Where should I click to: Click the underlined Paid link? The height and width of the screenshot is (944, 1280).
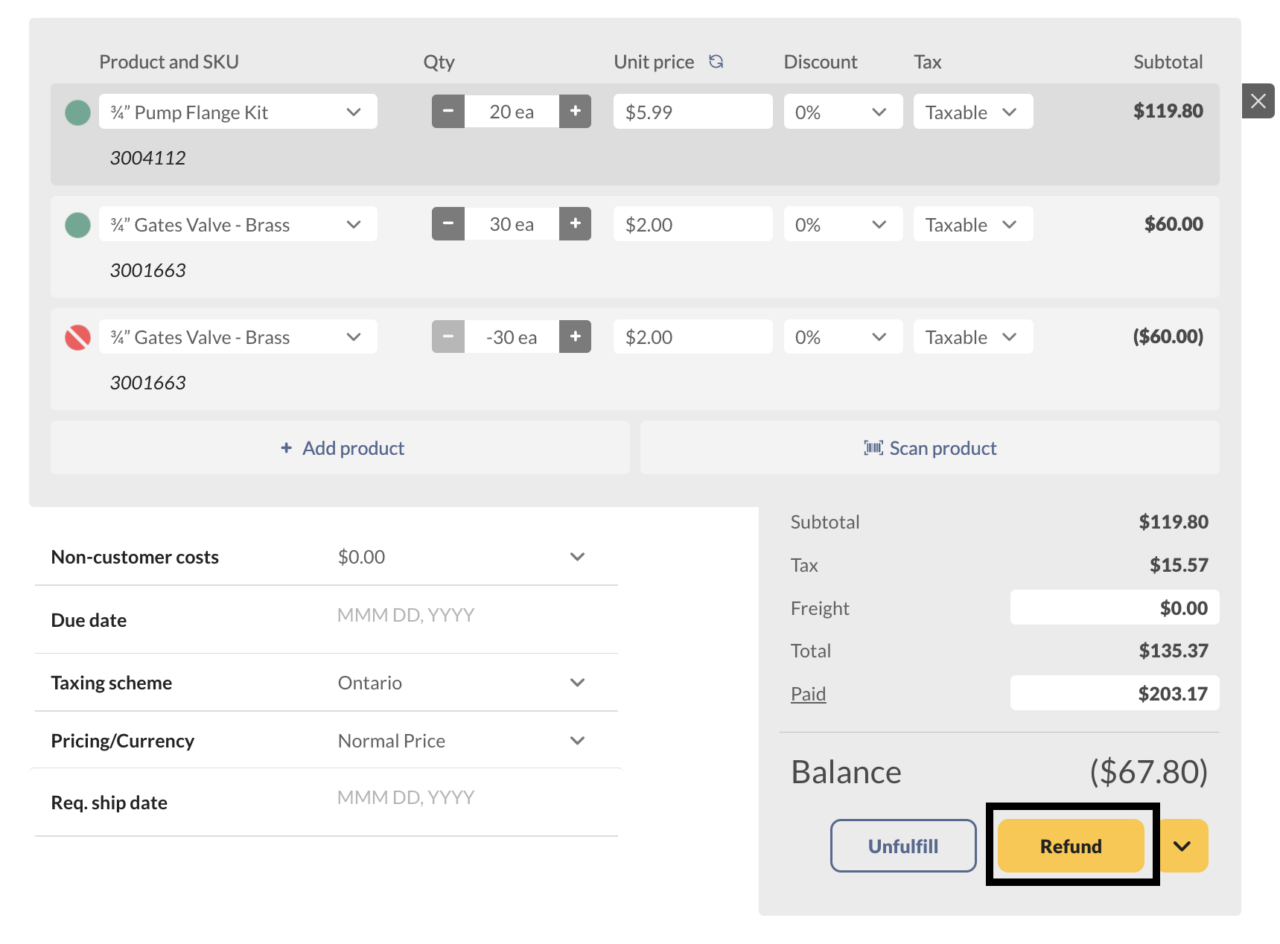tap(808, 693)
